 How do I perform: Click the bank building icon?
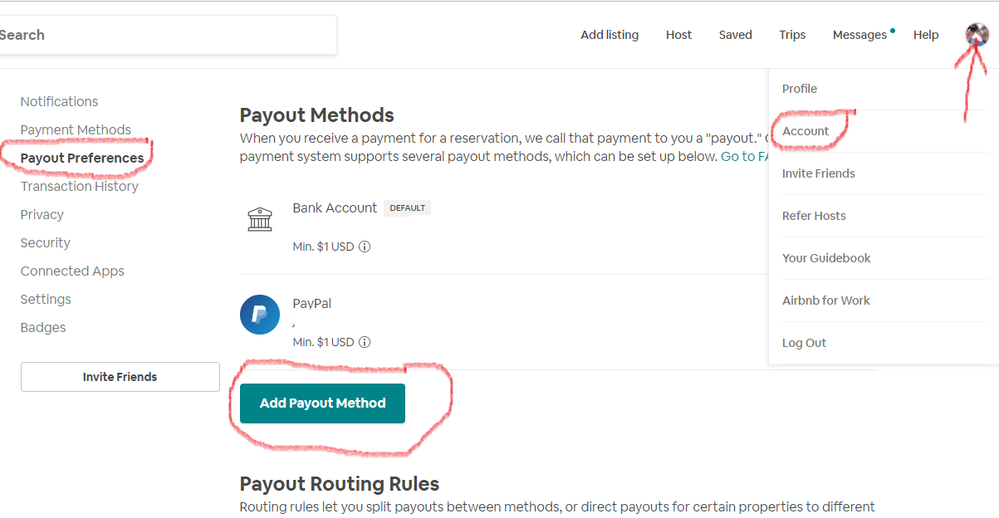(259, 219)
